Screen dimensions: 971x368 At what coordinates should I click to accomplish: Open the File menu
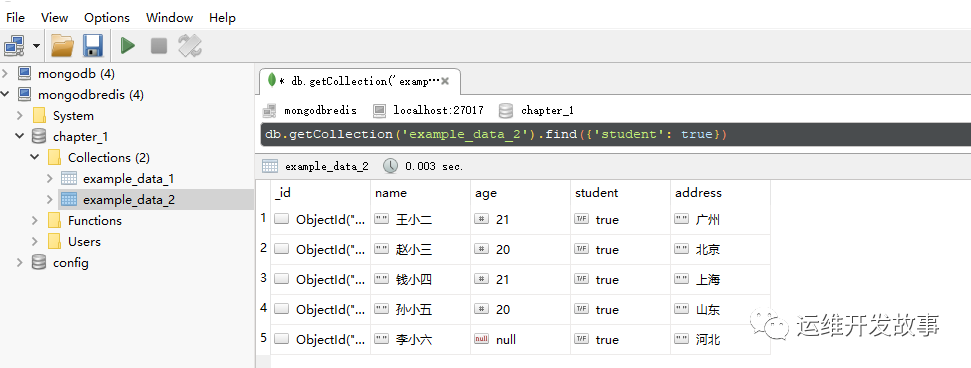(x=15, y=18)
